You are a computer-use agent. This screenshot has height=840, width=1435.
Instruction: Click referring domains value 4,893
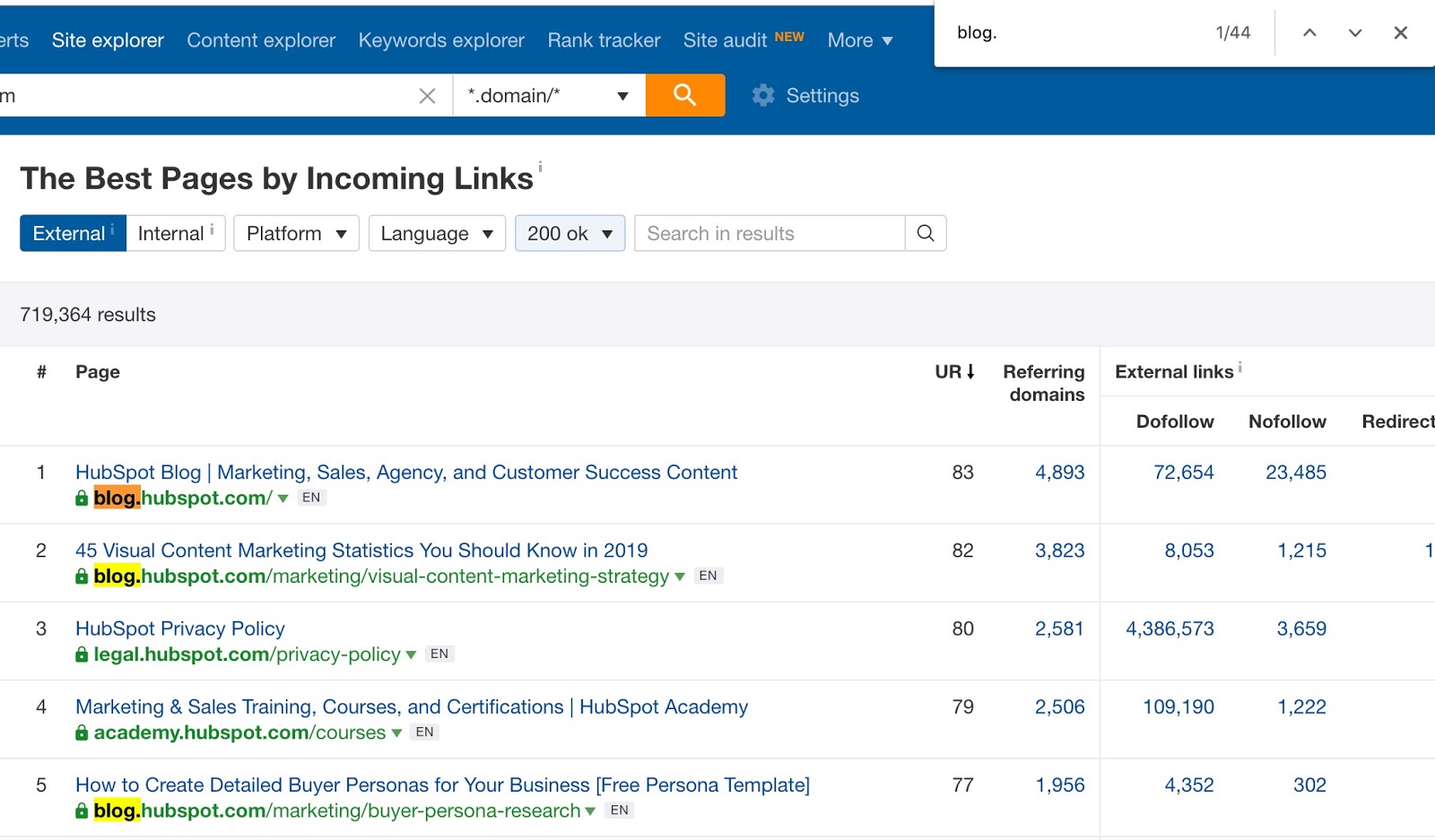(1059, 472)
